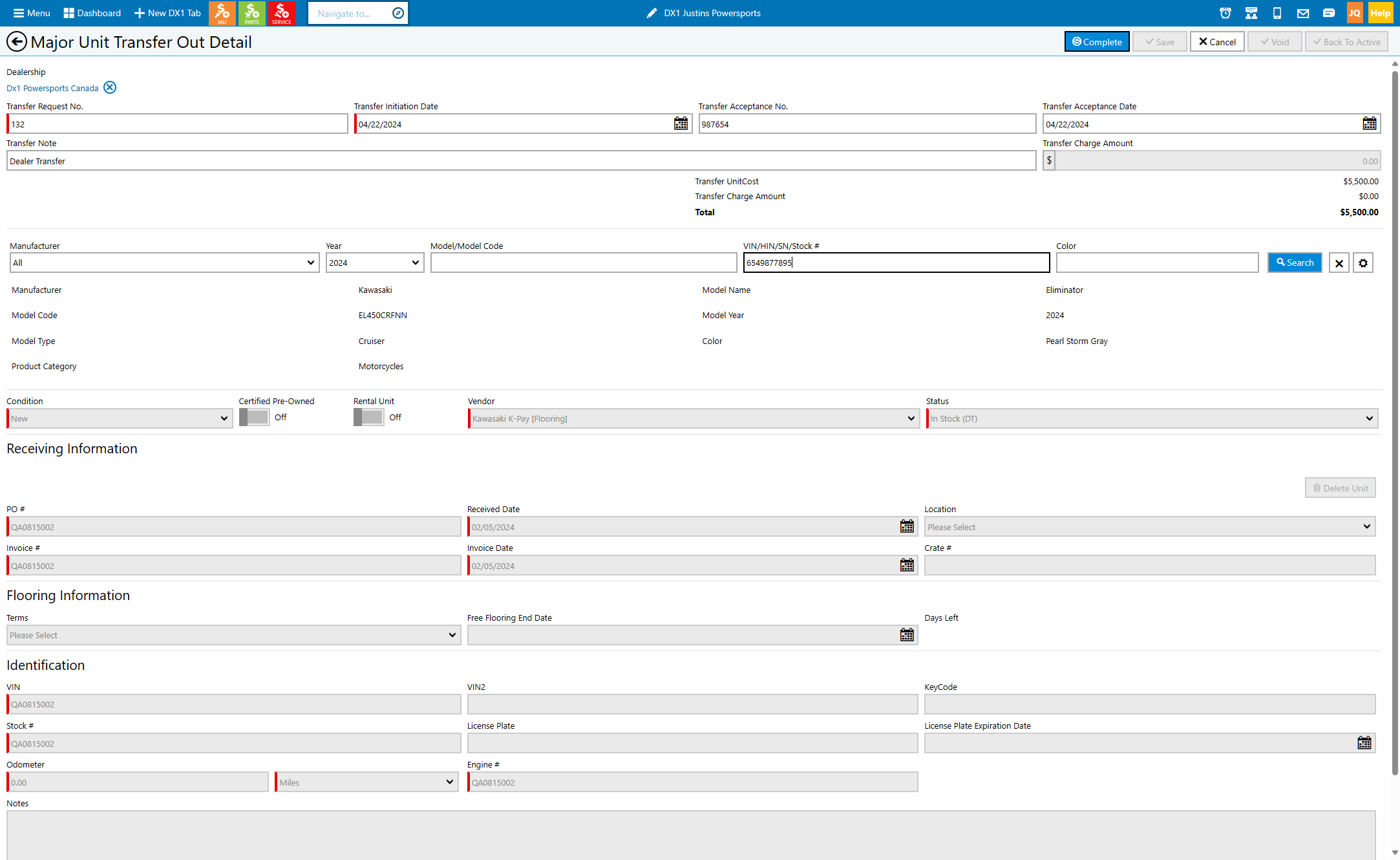Expand the Manufacturer dropdown set to All
1400x860 pixels.
[164, 263]
